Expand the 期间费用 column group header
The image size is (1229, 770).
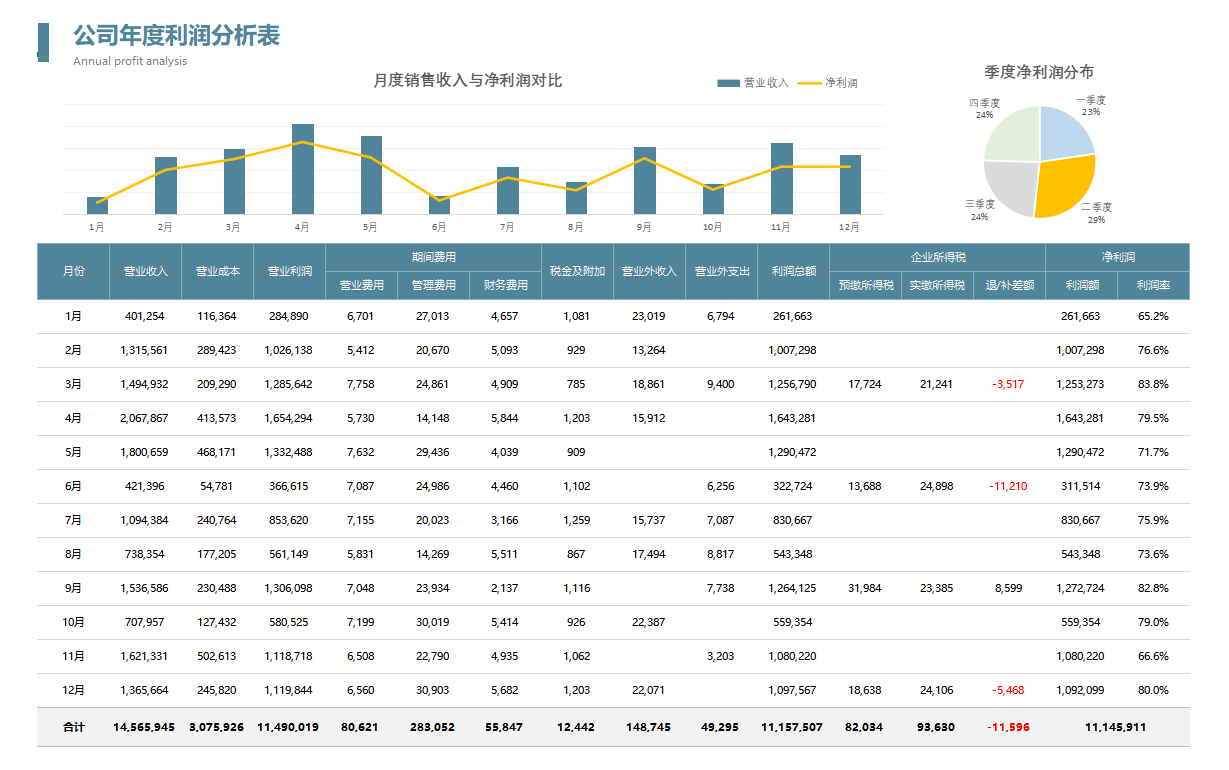(432, 256)
